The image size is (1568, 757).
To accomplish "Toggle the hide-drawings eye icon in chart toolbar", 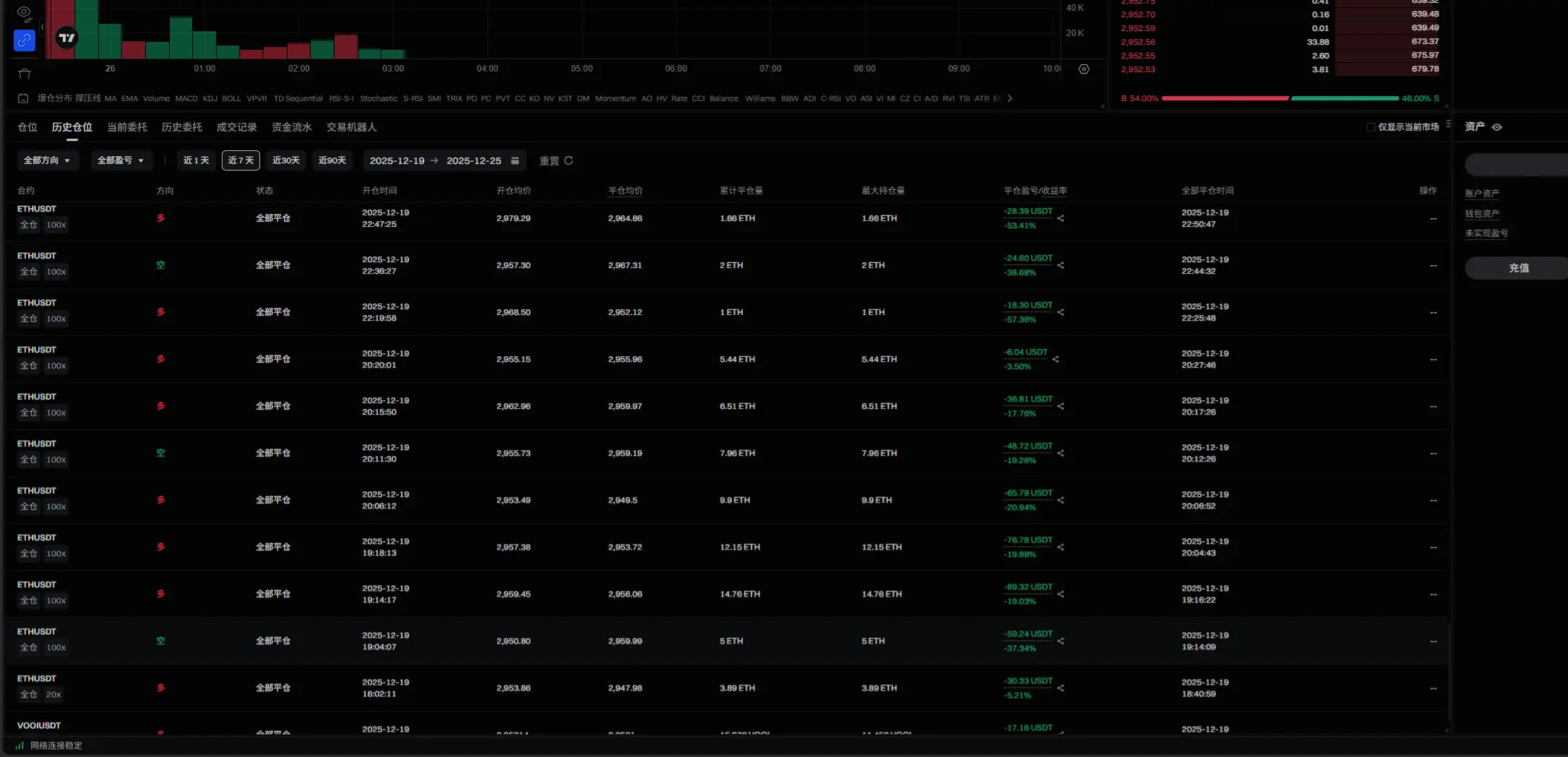I will (x=24, y=12).
